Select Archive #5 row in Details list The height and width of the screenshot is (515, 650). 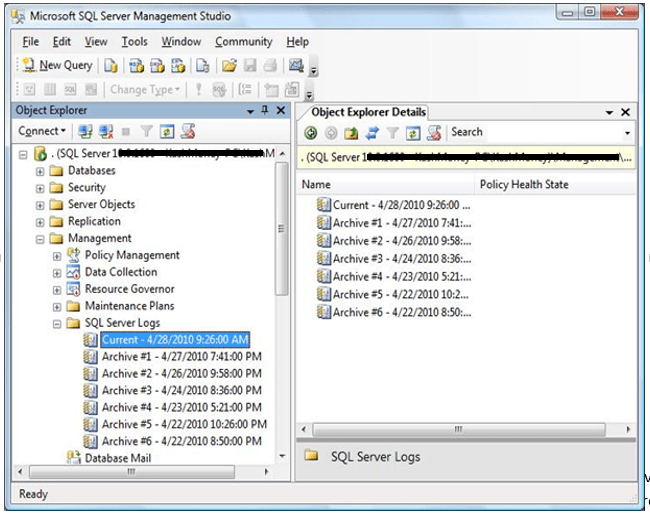coord(393,294)
